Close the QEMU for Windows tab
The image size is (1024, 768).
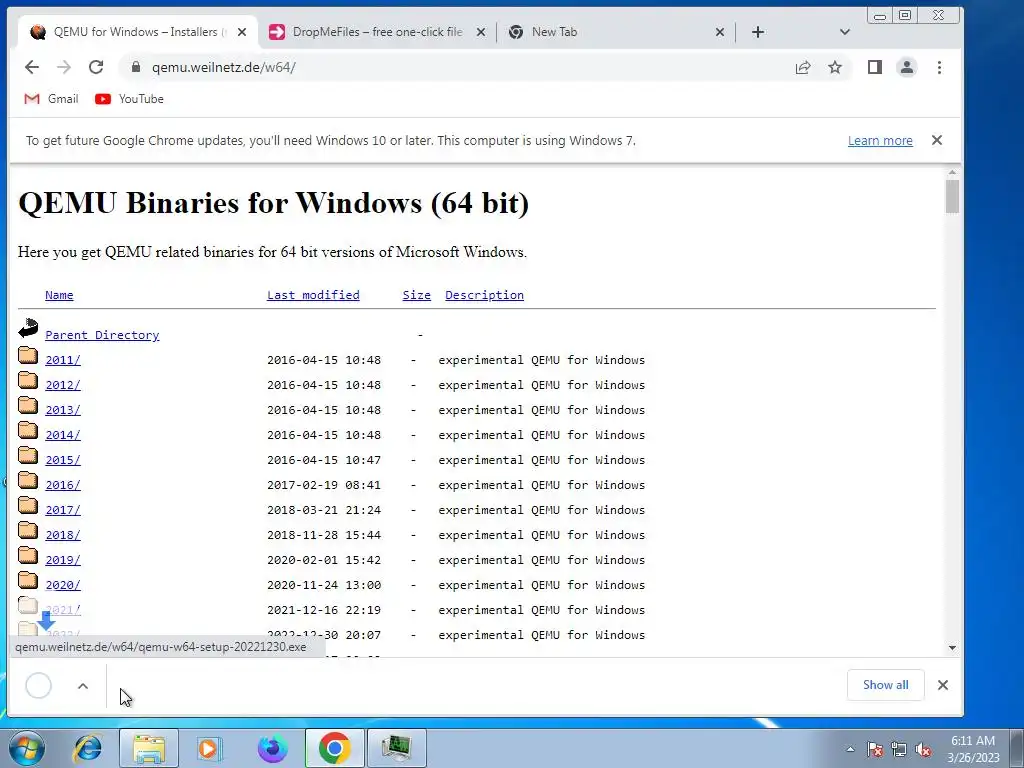242,32
